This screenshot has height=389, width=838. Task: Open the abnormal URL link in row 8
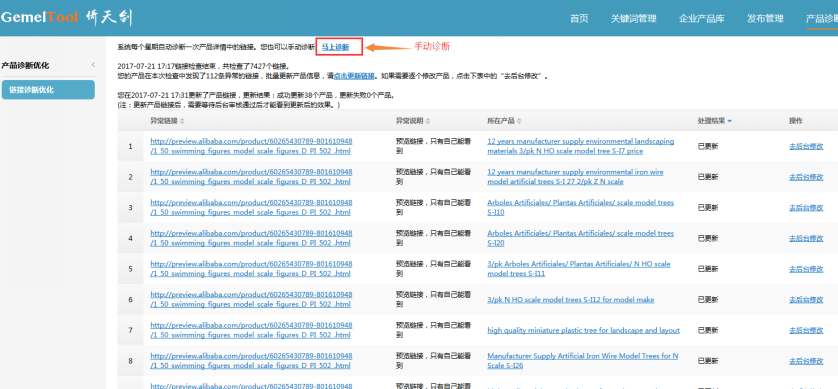pyautogui.click(x=251, y=361)
